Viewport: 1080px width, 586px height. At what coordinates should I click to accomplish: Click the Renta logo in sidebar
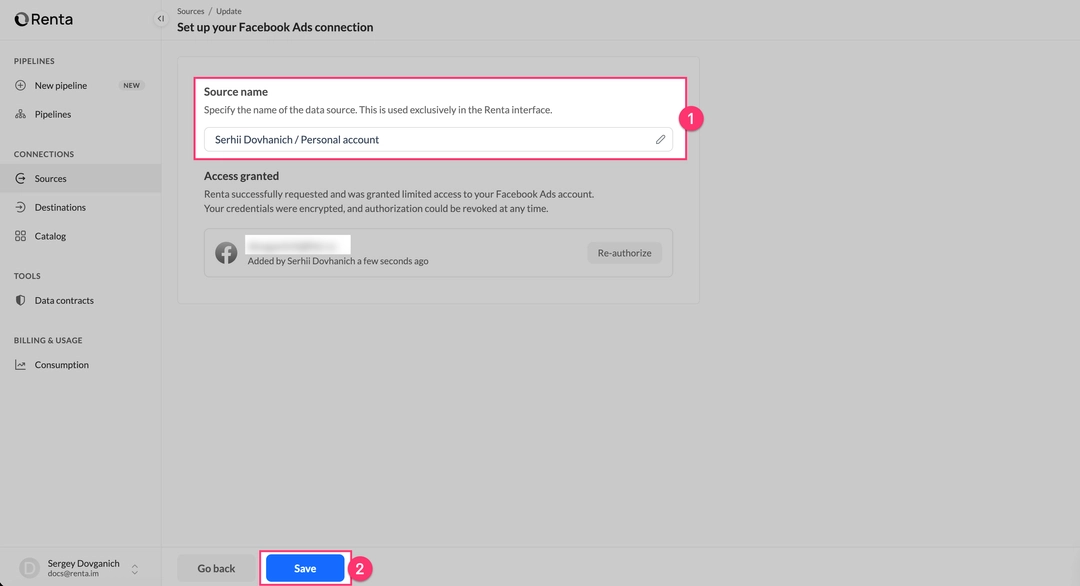click(x=44, y=19)
